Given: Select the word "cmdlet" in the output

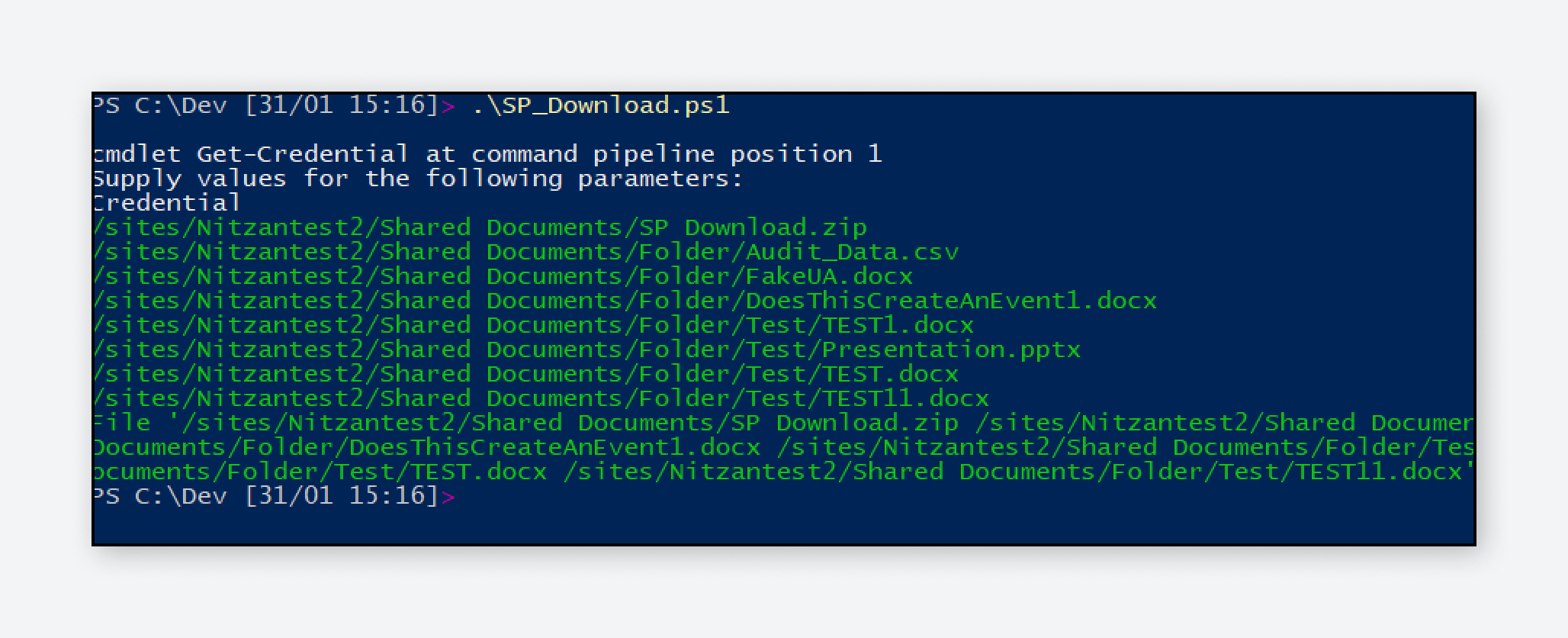Looking at the screenshot, I should point(138,154).
